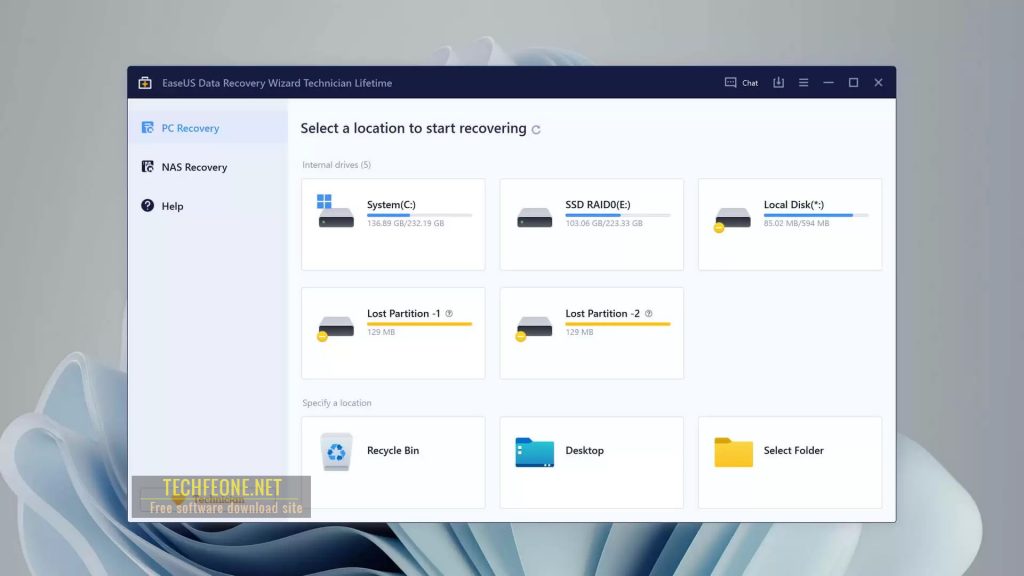Click the info icon beside Lost Partition -1
Image resolution: width=1024 pixels, height=576 pixels.
point(449,313)
